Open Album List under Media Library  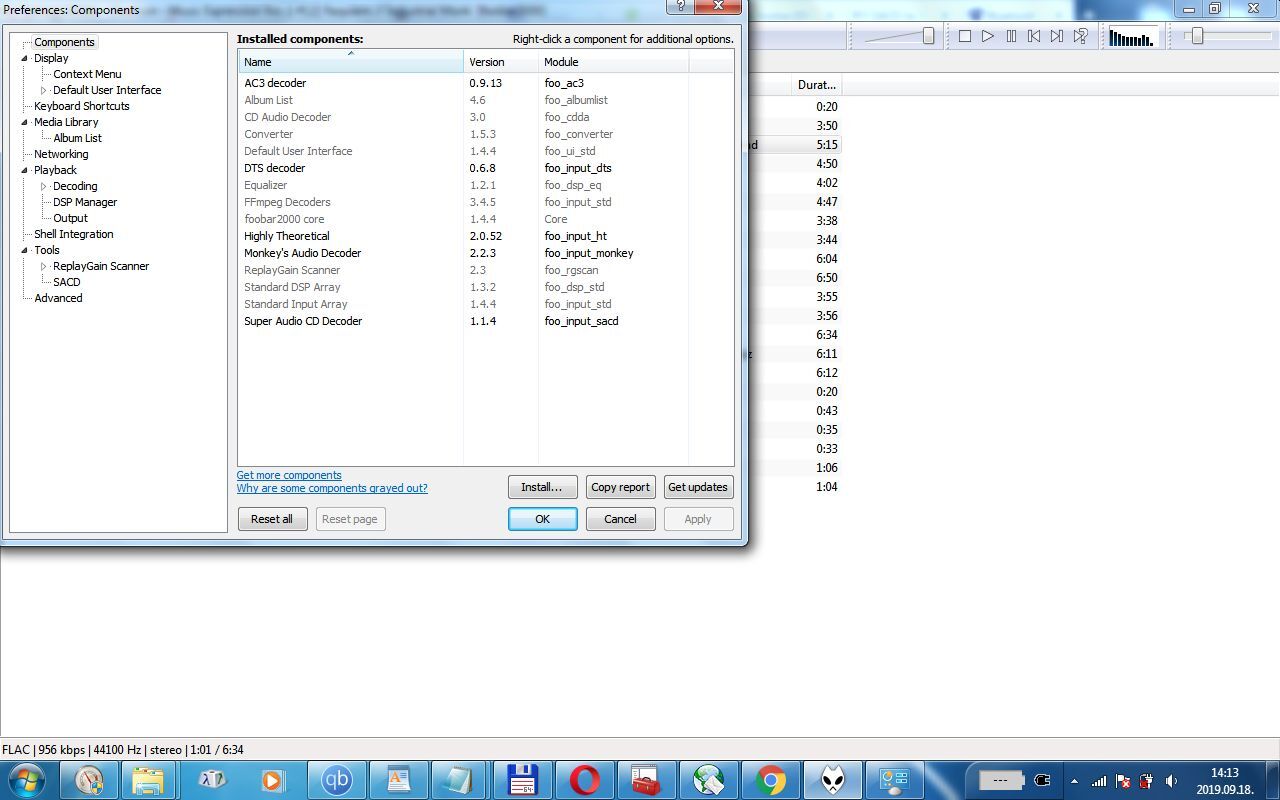tap(77, 138)
